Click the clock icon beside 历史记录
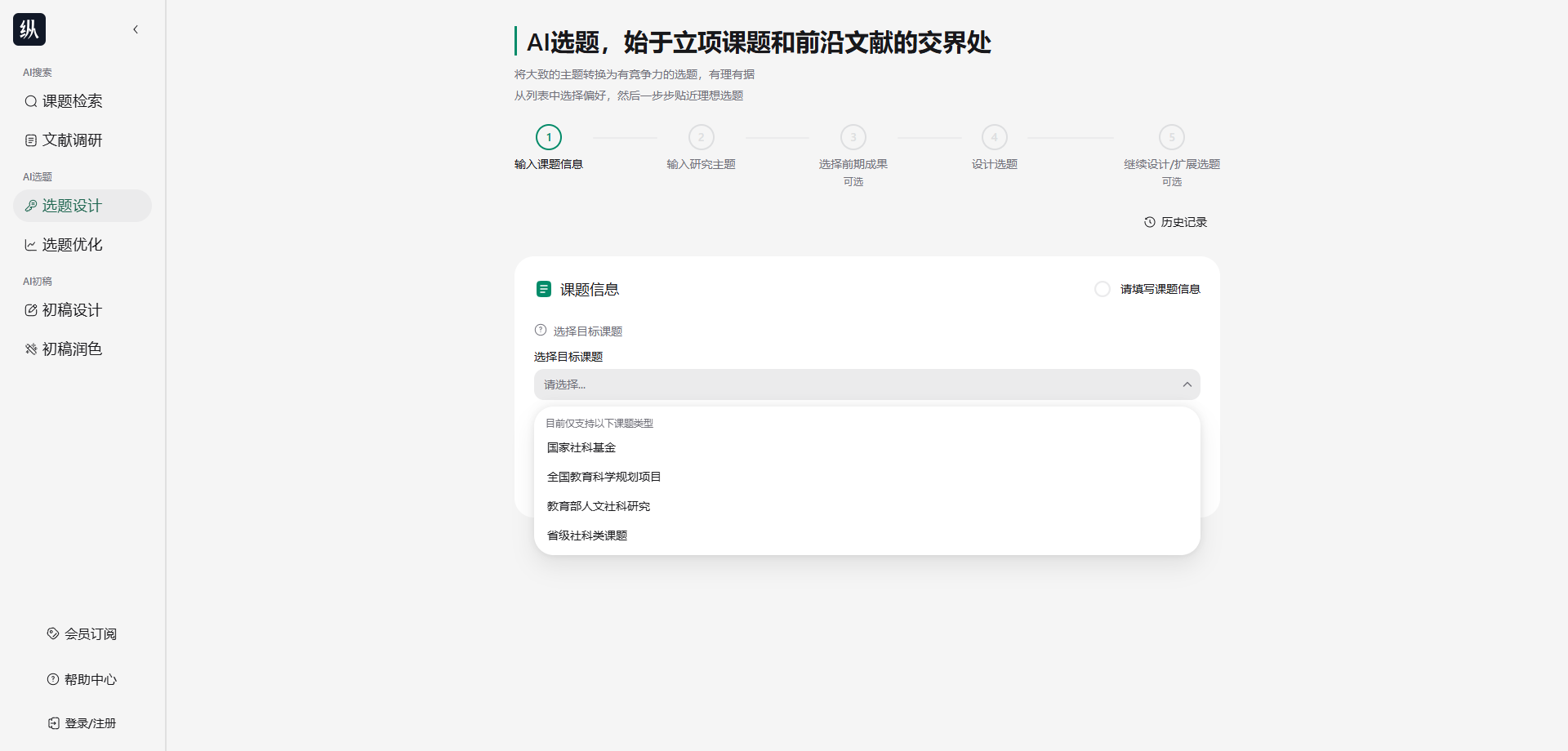 1150,222
